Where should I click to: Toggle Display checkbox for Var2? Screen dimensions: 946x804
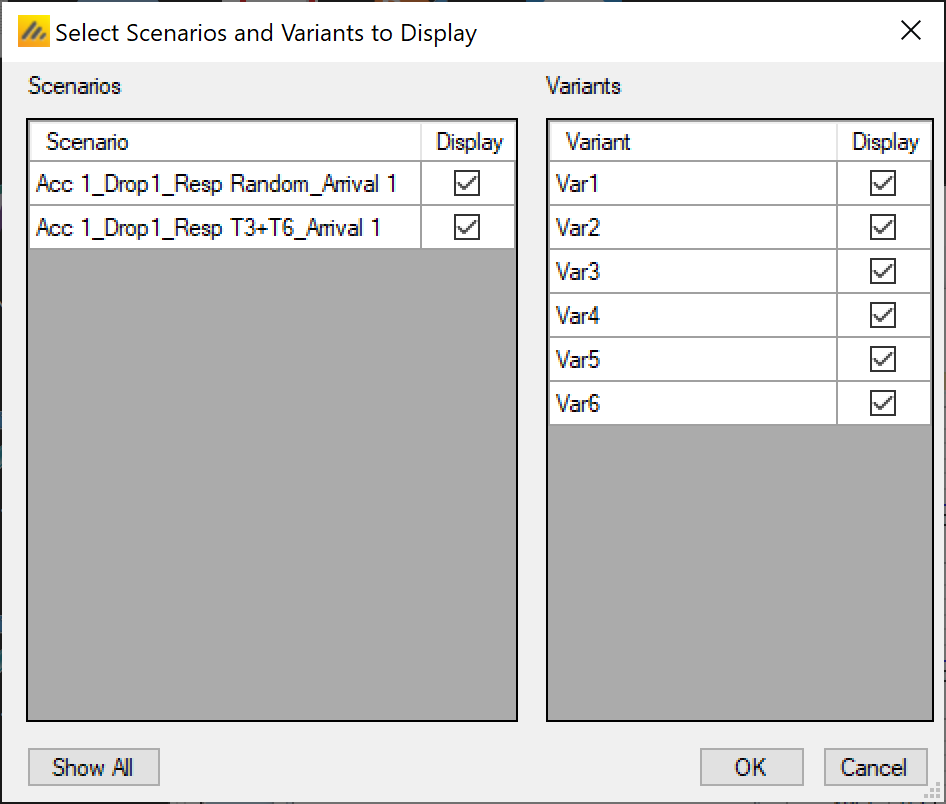pyautogui.click(x=883, y=227)
